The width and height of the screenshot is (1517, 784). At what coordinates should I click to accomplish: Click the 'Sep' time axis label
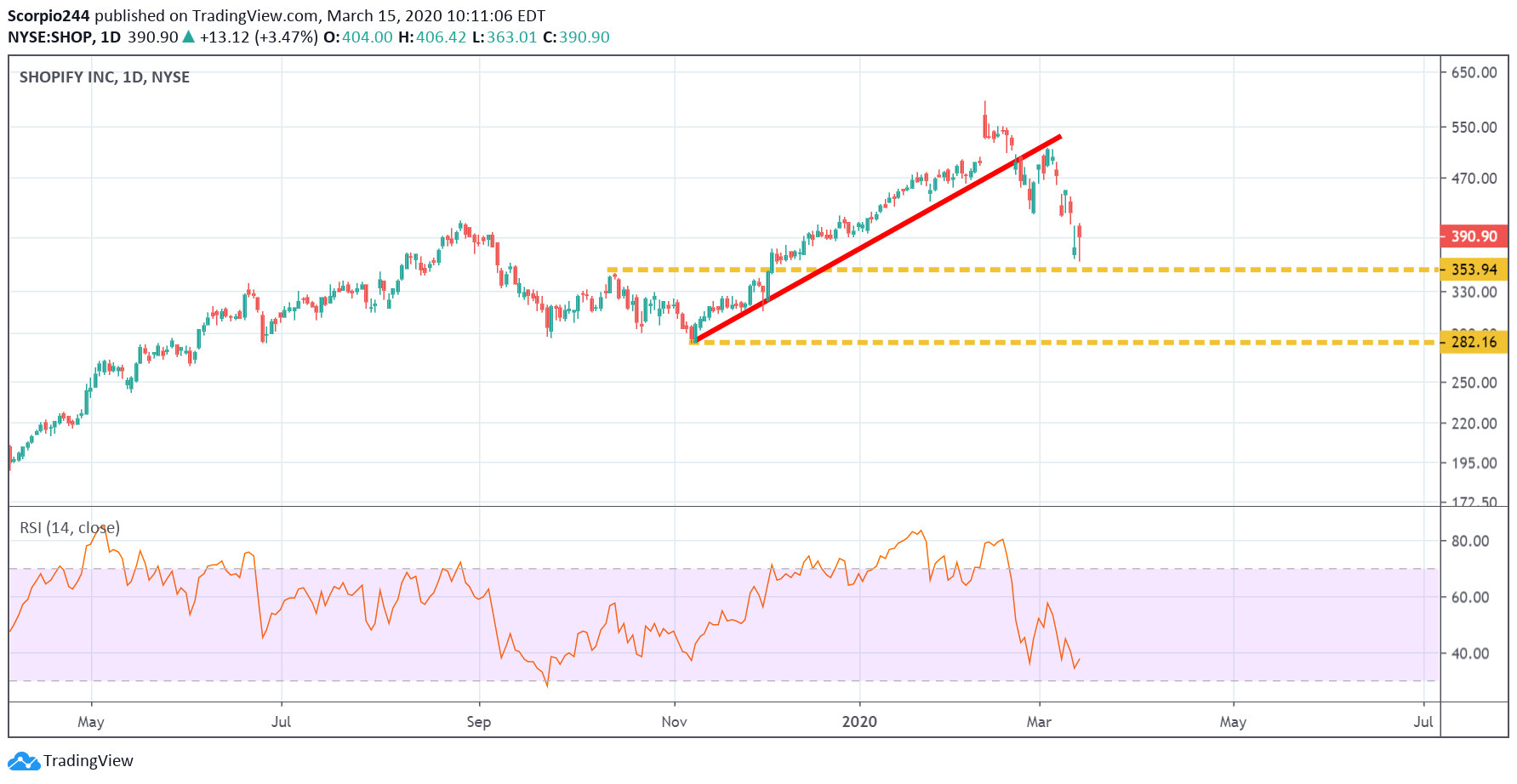coord(479,722)
